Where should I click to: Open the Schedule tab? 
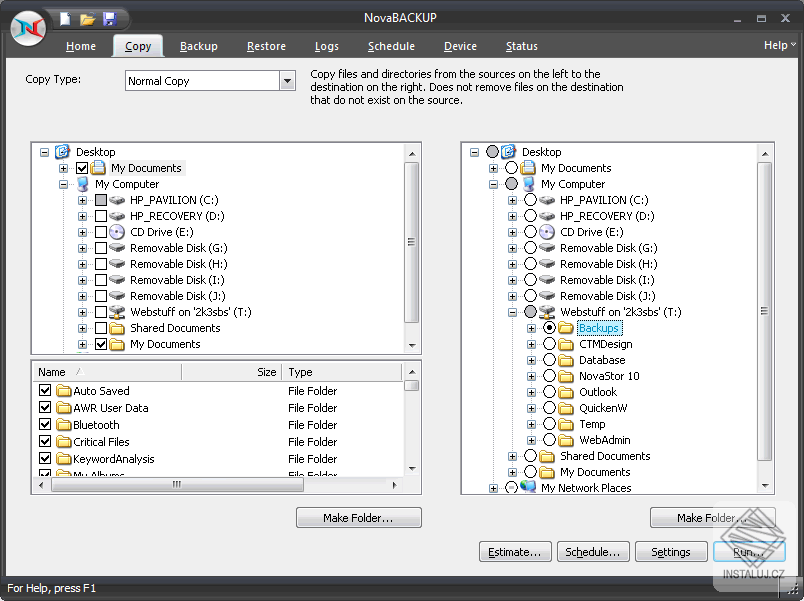[x=391, y=46]
